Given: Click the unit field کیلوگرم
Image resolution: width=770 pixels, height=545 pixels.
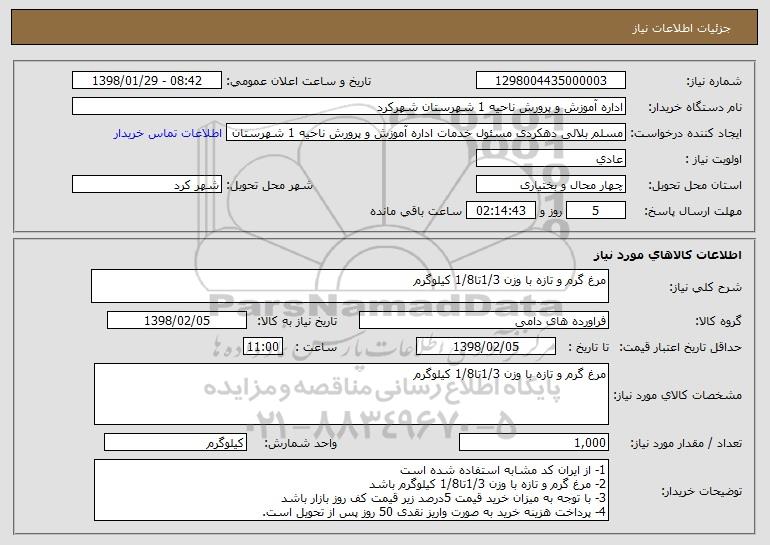Looking at the screenshot, I should [x=175, y=442].
